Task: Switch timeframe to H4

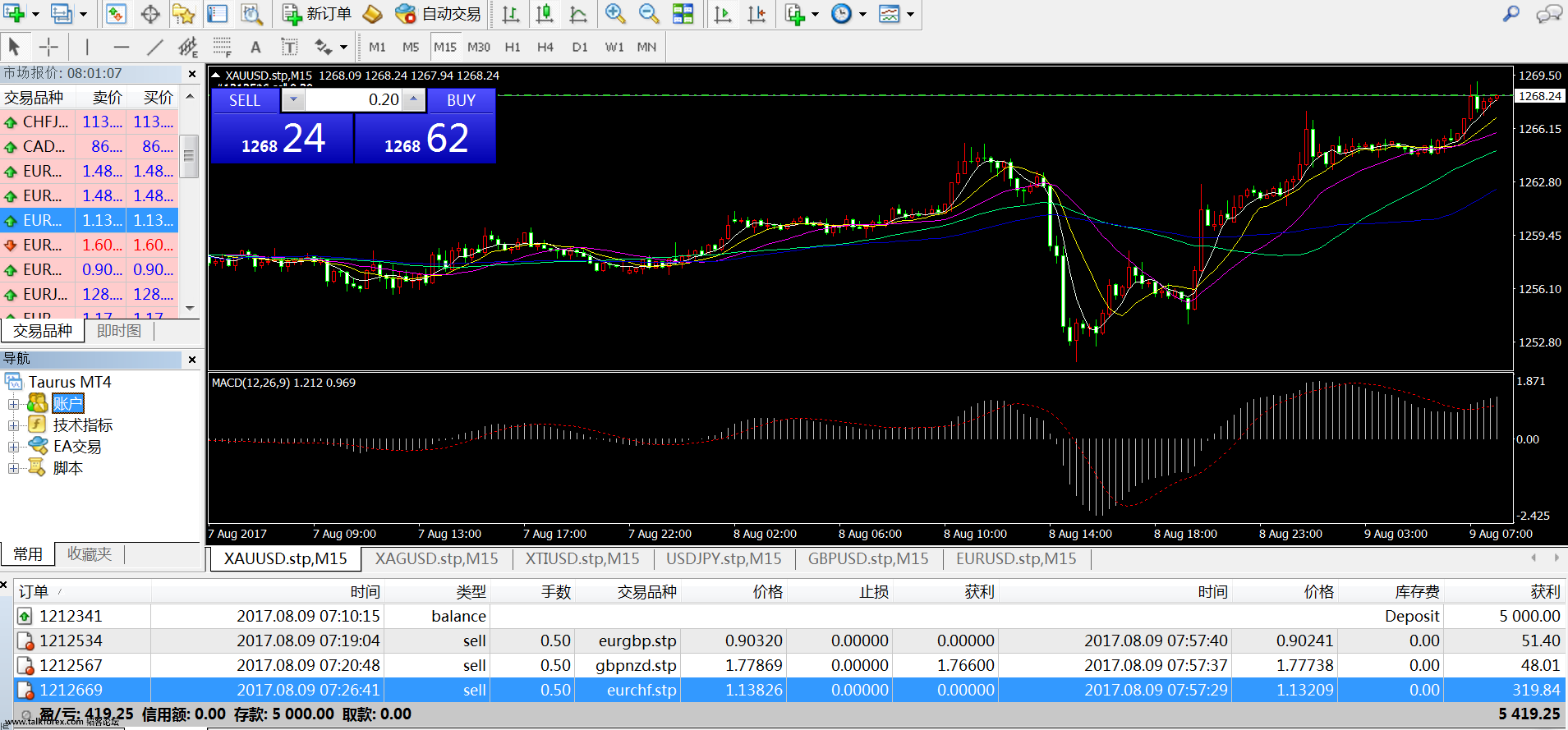Action: [x=545, y=47]
